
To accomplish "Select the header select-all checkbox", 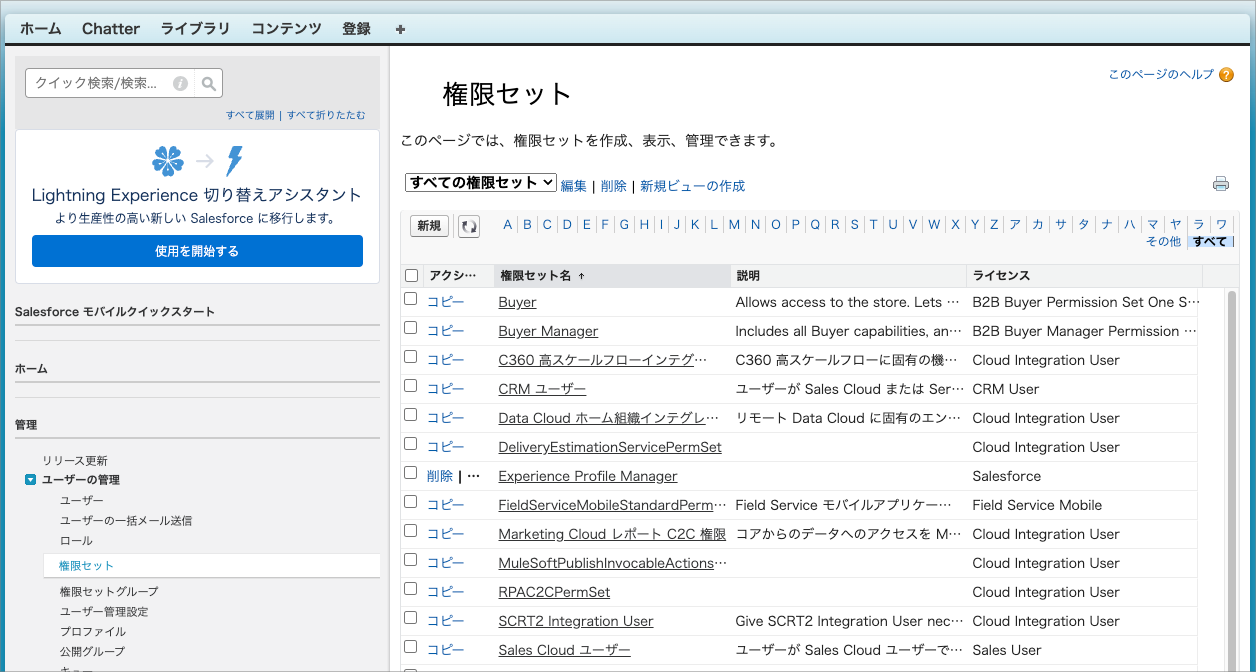I will tap(412, 275).
